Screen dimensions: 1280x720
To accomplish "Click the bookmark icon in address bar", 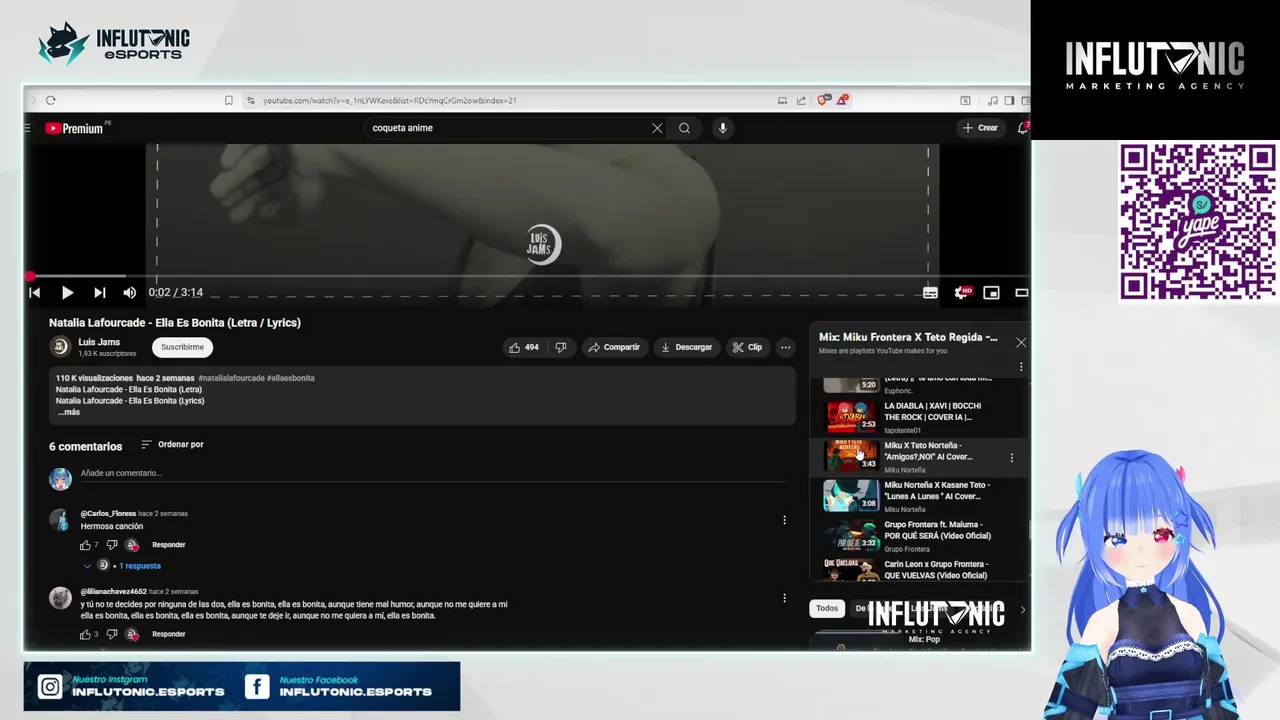I will point(229,100).
